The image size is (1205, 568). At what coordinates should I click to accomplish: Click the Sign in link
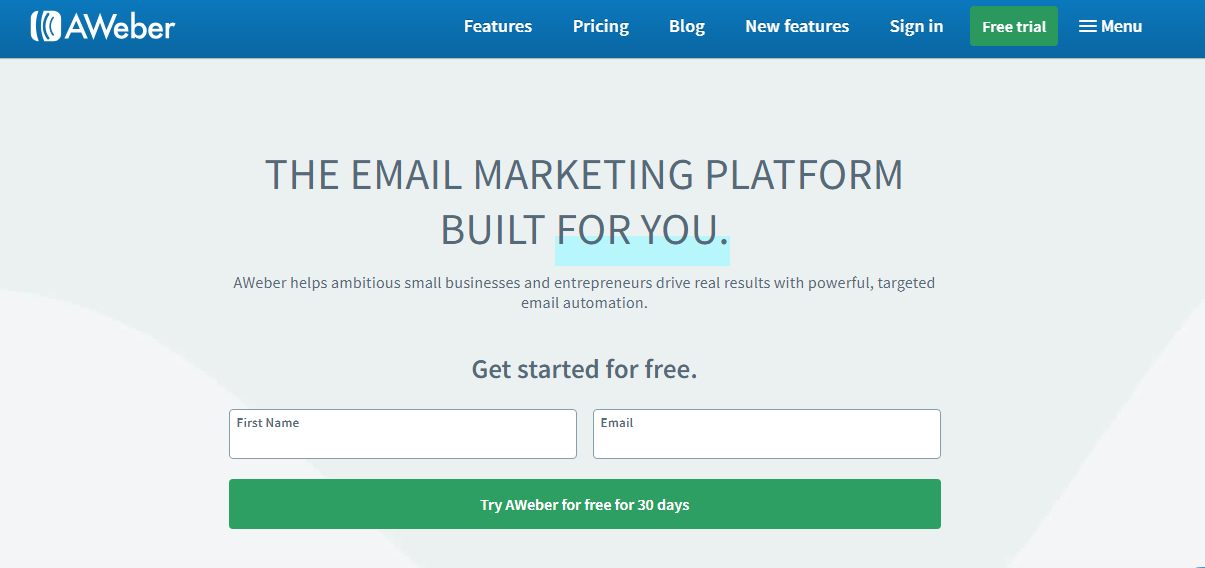pos(916,27)
